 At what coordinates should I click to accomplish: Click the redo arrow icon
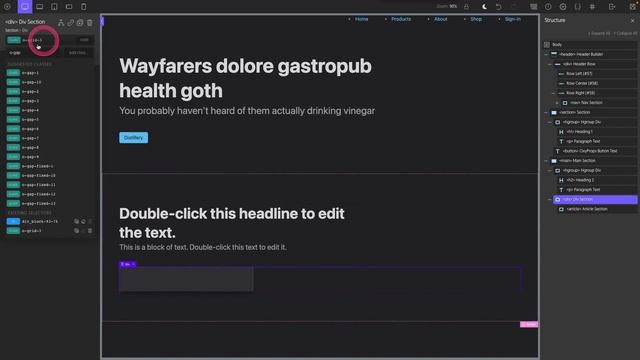pos(514,7)
